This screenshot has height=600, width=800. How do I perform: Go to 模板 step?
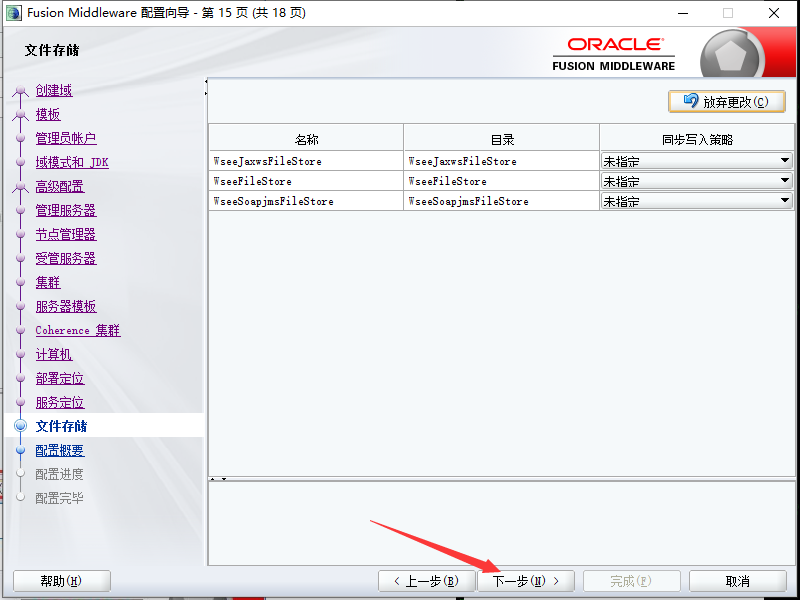coord(48,114)
